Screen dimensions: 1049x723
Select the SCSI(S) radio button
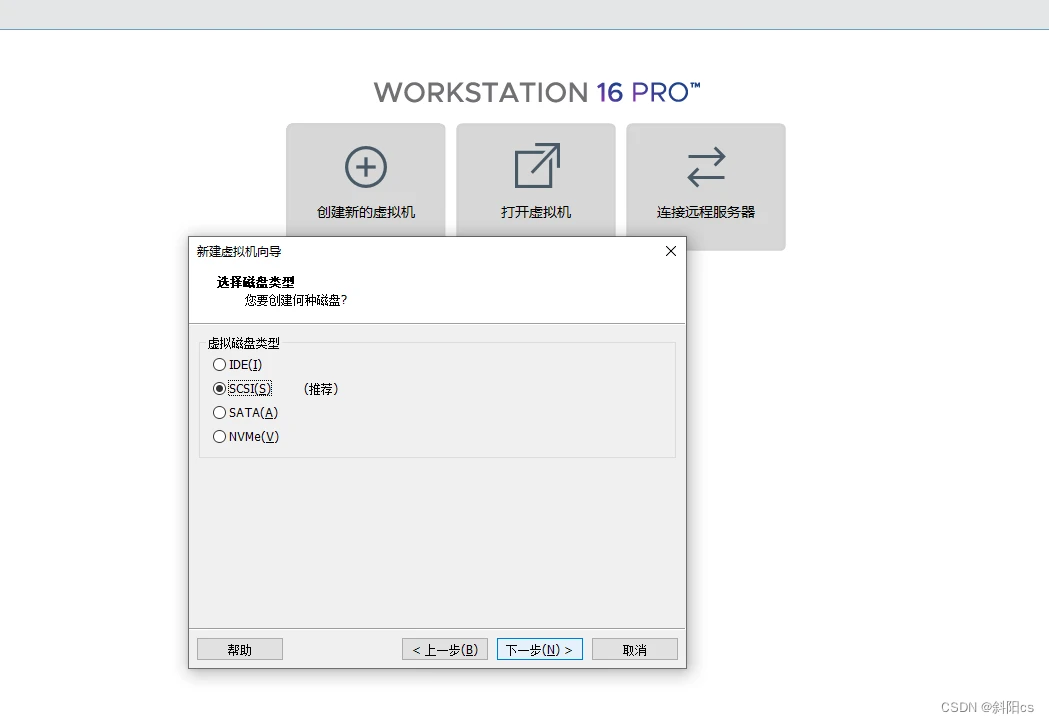(220, 389)
